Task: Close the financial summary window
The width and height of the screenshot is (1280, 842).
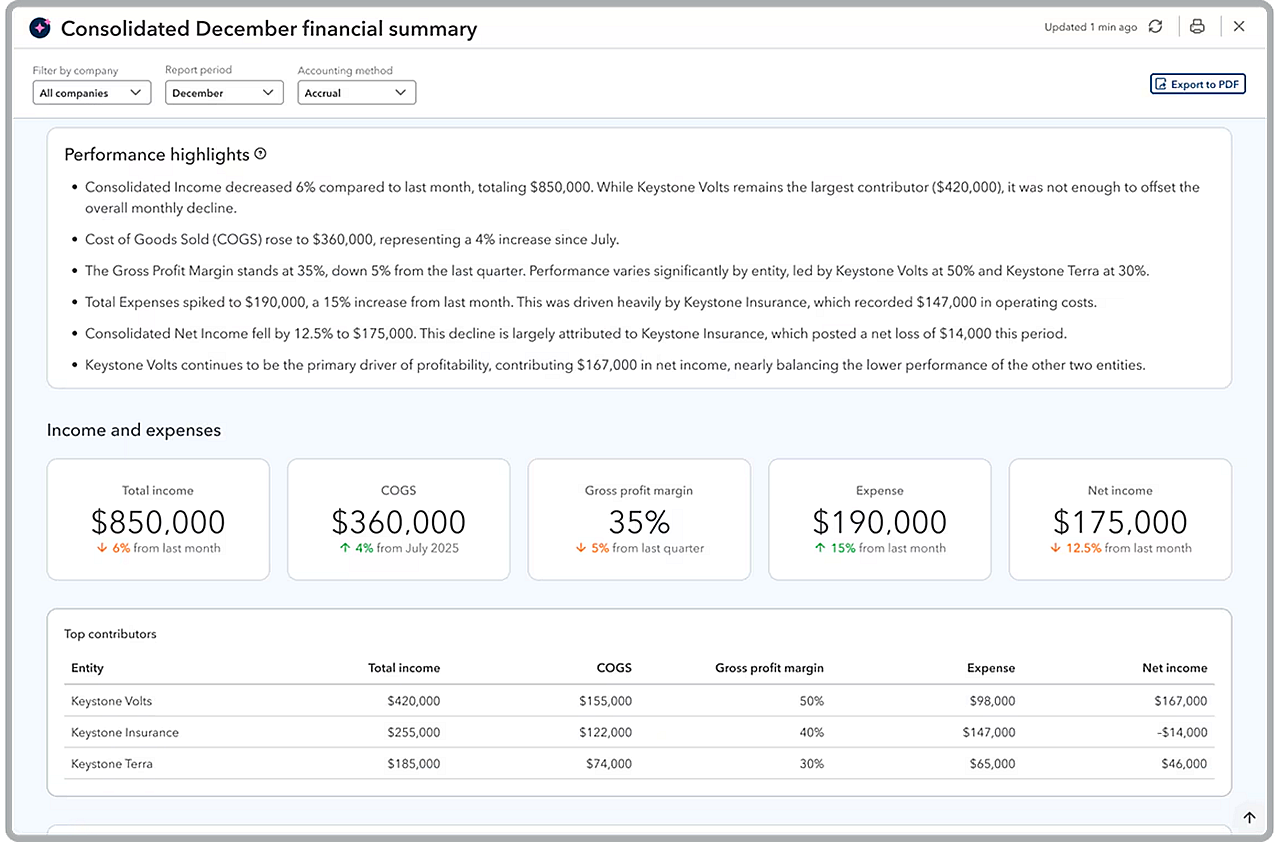Action: (x=1239, y=27)
